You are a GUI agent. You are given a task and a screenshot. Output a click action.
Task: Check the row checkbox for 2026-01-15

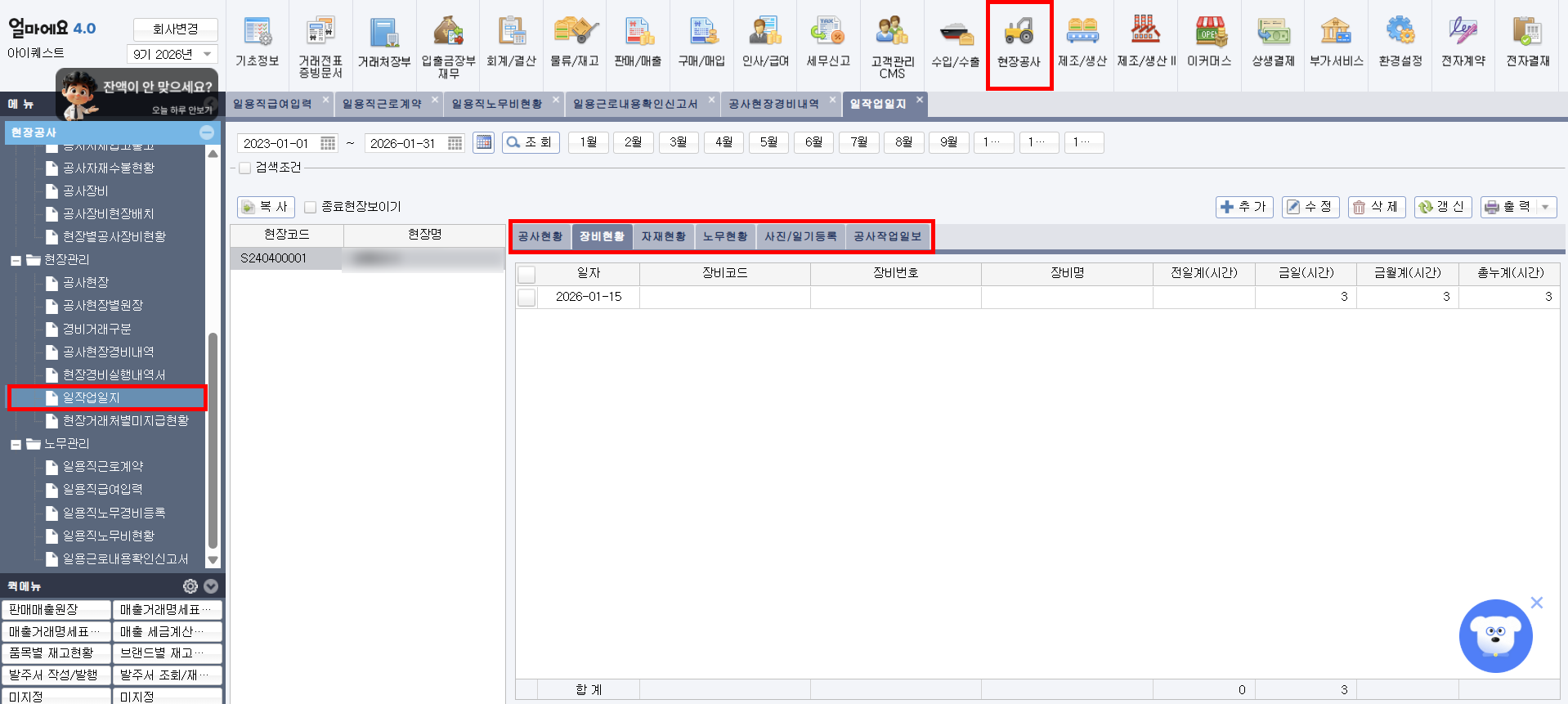[x=526, y=297]
